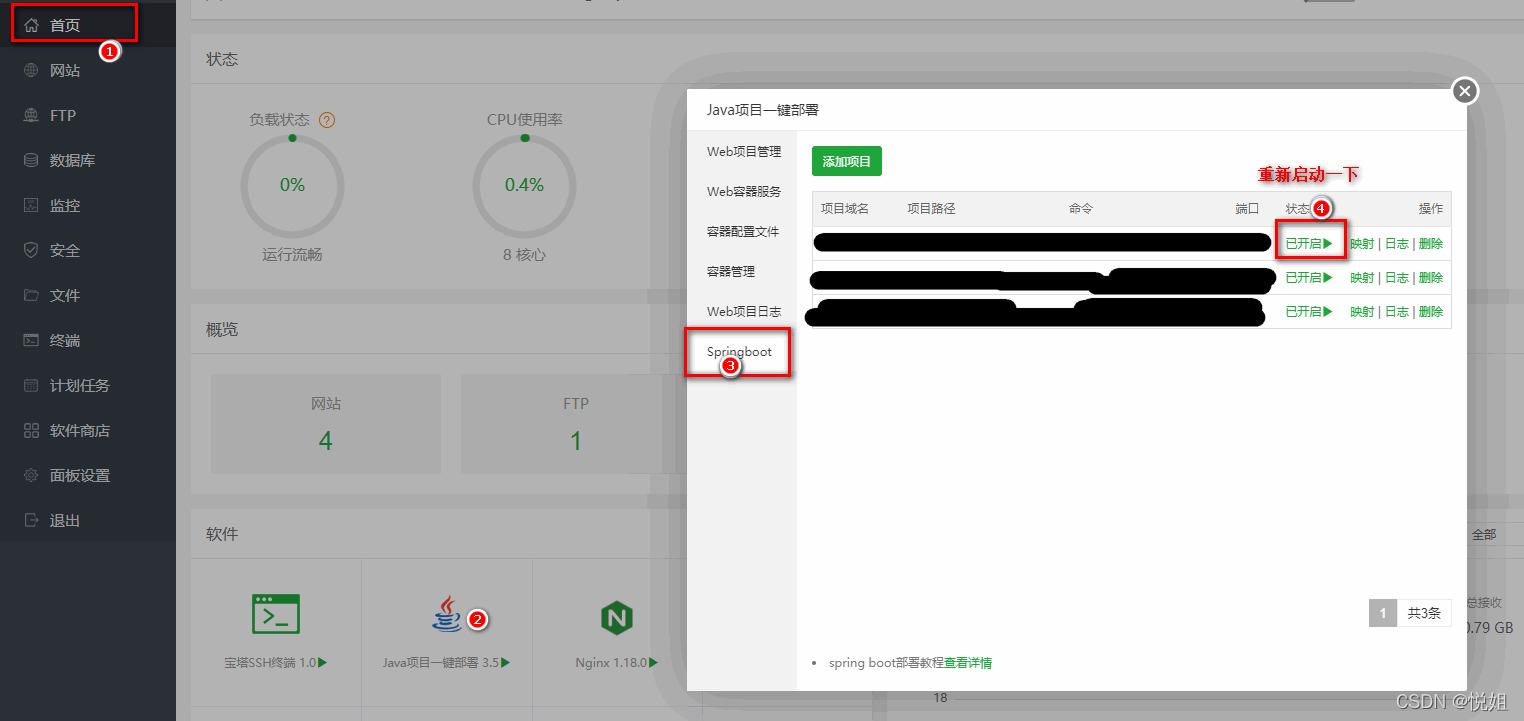This screenshot has width=1524, height=721.
Task: Click the shield icon for 安全
Action: tap(31, 250)
